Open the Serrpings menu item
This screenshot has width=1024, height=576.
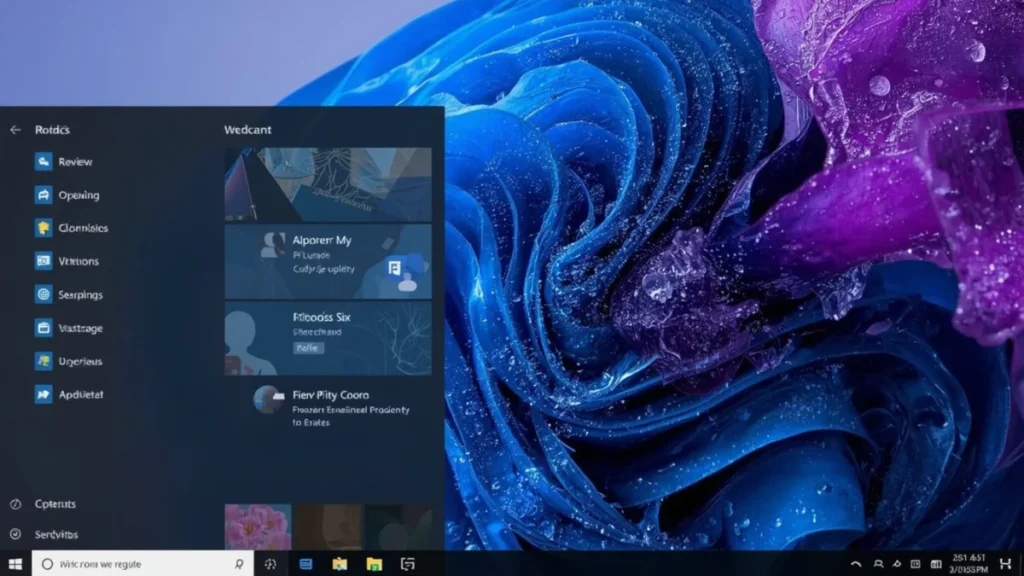80,295
